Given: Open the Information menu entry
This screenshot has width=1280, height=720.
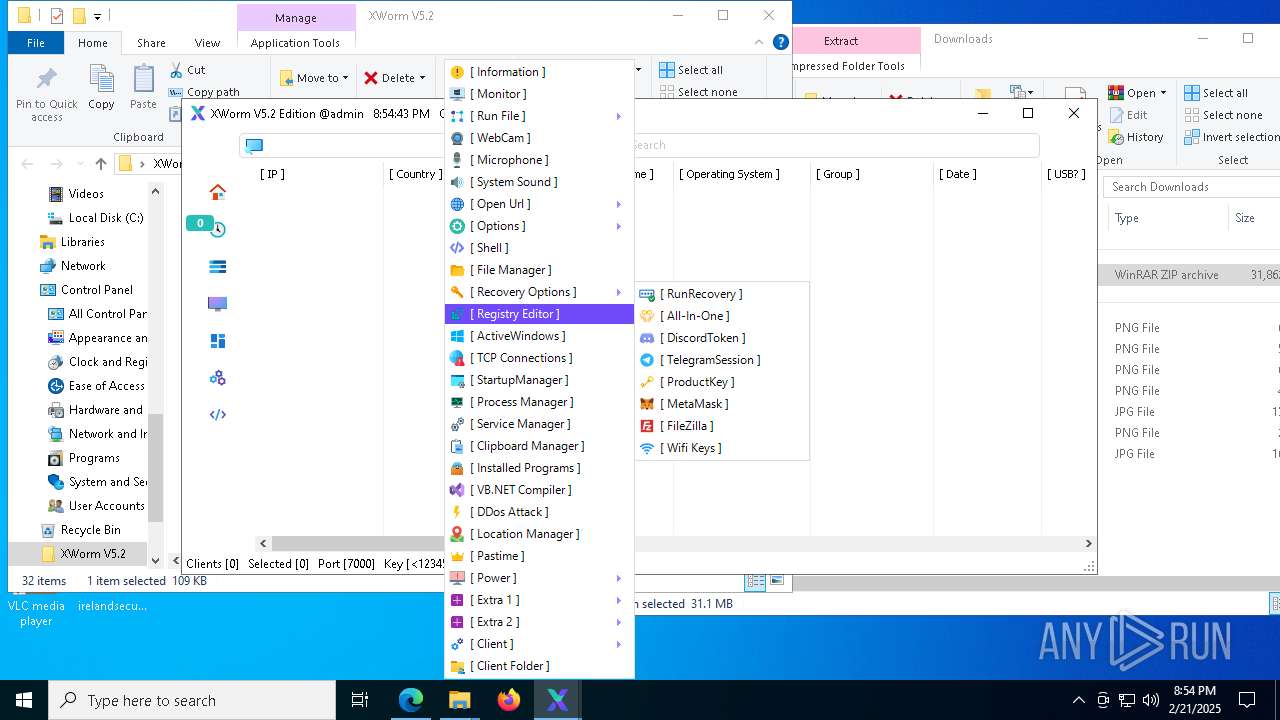Looking at the screenshot, I should coord(539,72).
